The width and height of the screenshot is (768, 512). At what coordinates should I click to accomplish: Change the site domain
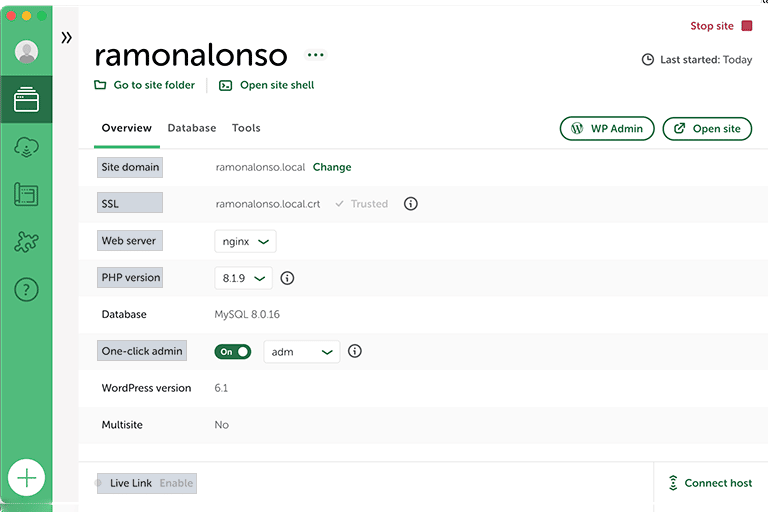(x=332, y=167)
